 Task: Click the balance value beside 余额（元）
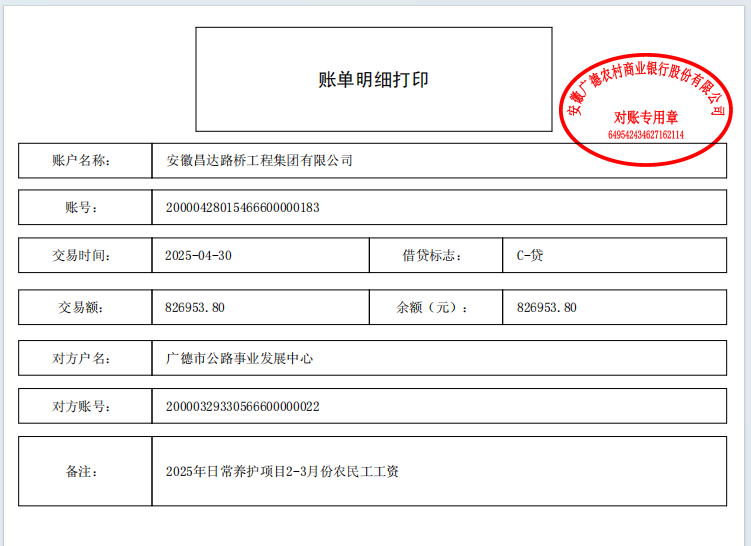point(547,308)
